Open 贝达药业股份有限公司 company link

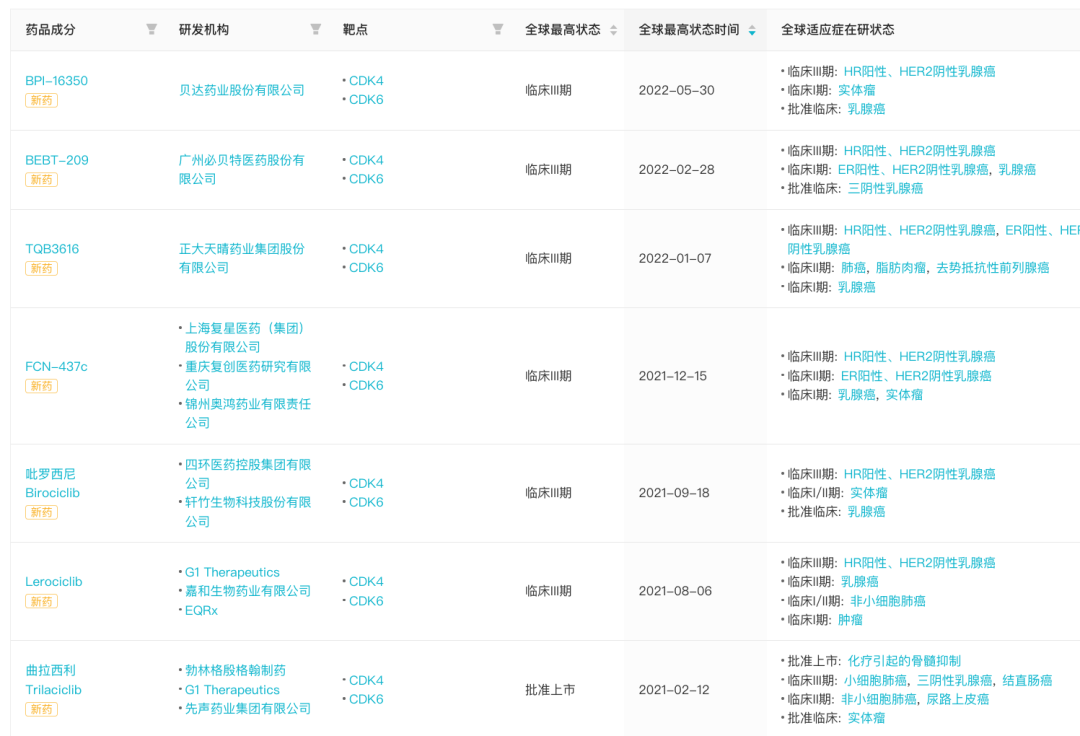[241, 90]
